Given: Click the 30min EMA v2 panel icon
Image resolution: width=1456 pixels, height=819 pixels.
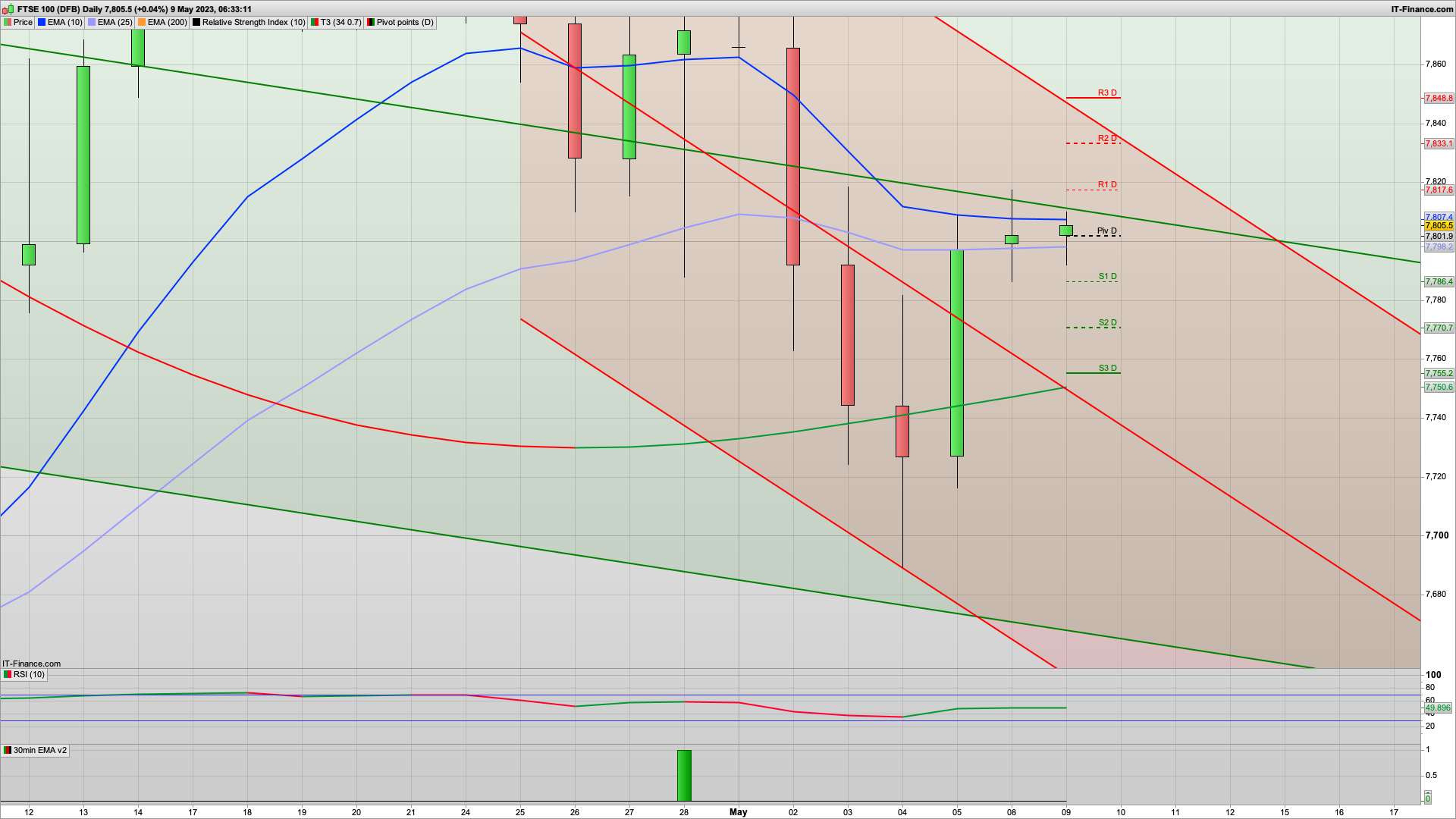Looking at the screenshot, I should (8, 750).
